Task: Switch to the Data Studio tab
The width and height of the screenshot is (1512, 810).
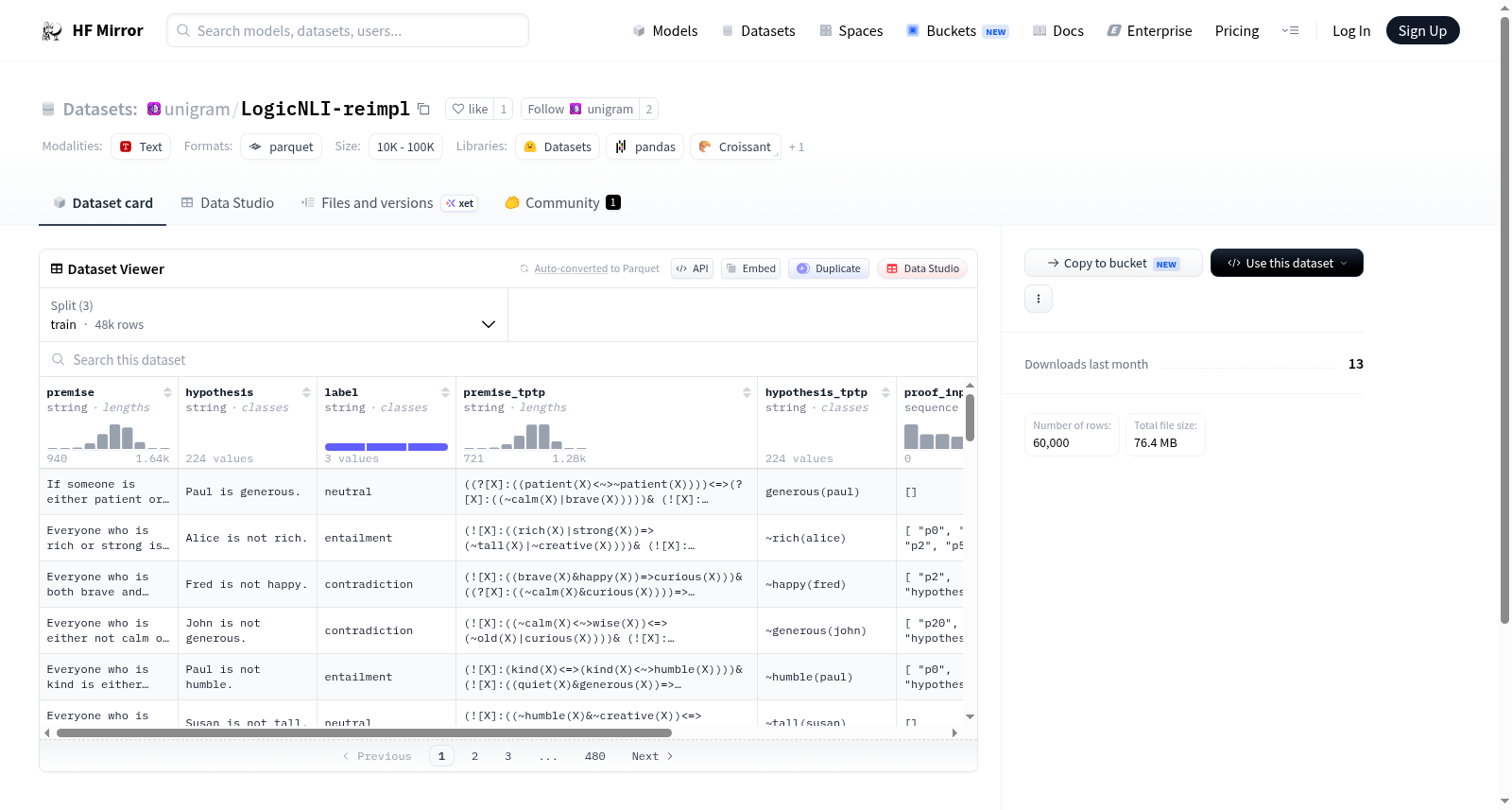Action: (x=228, y=202)
